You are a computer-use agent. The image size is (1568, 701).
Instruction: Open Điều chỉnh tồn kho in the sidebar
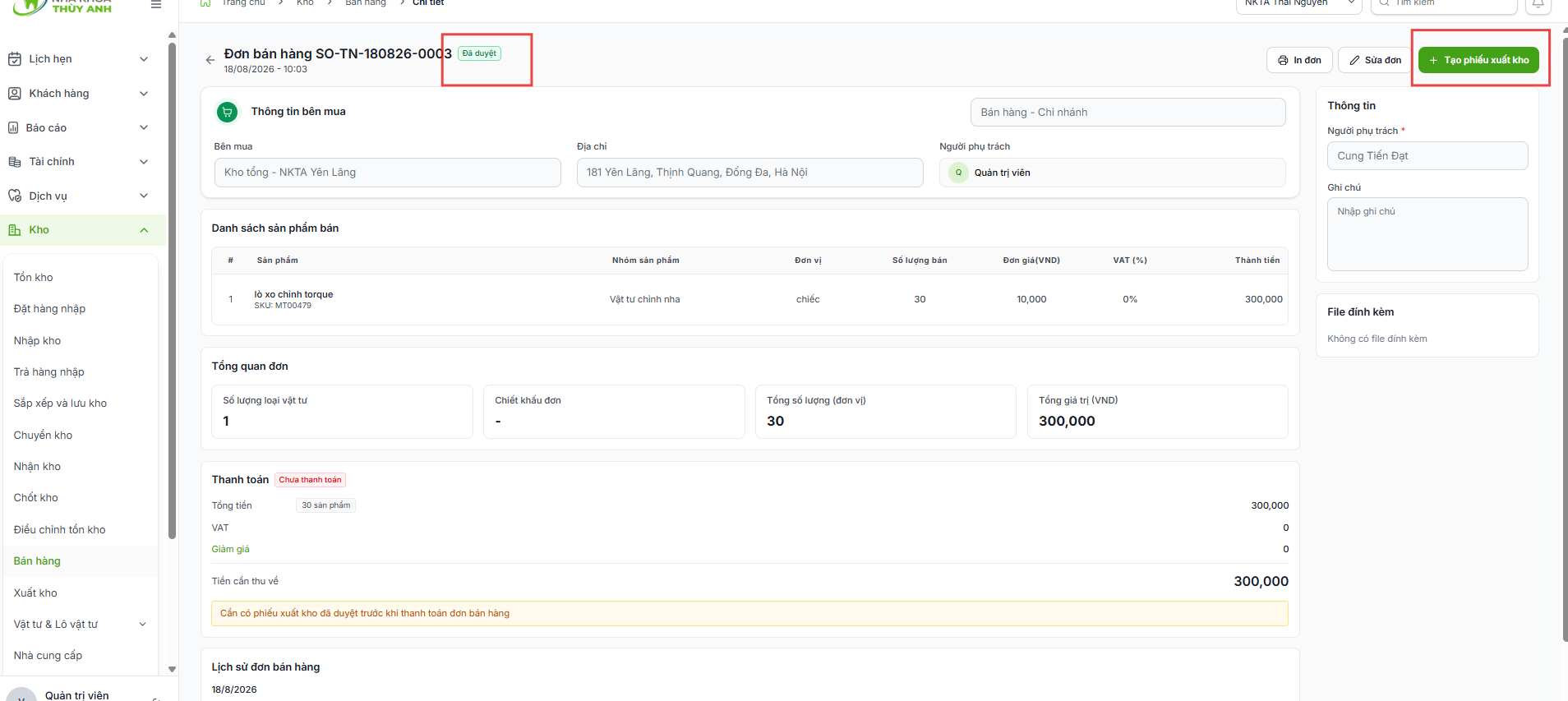60,530
